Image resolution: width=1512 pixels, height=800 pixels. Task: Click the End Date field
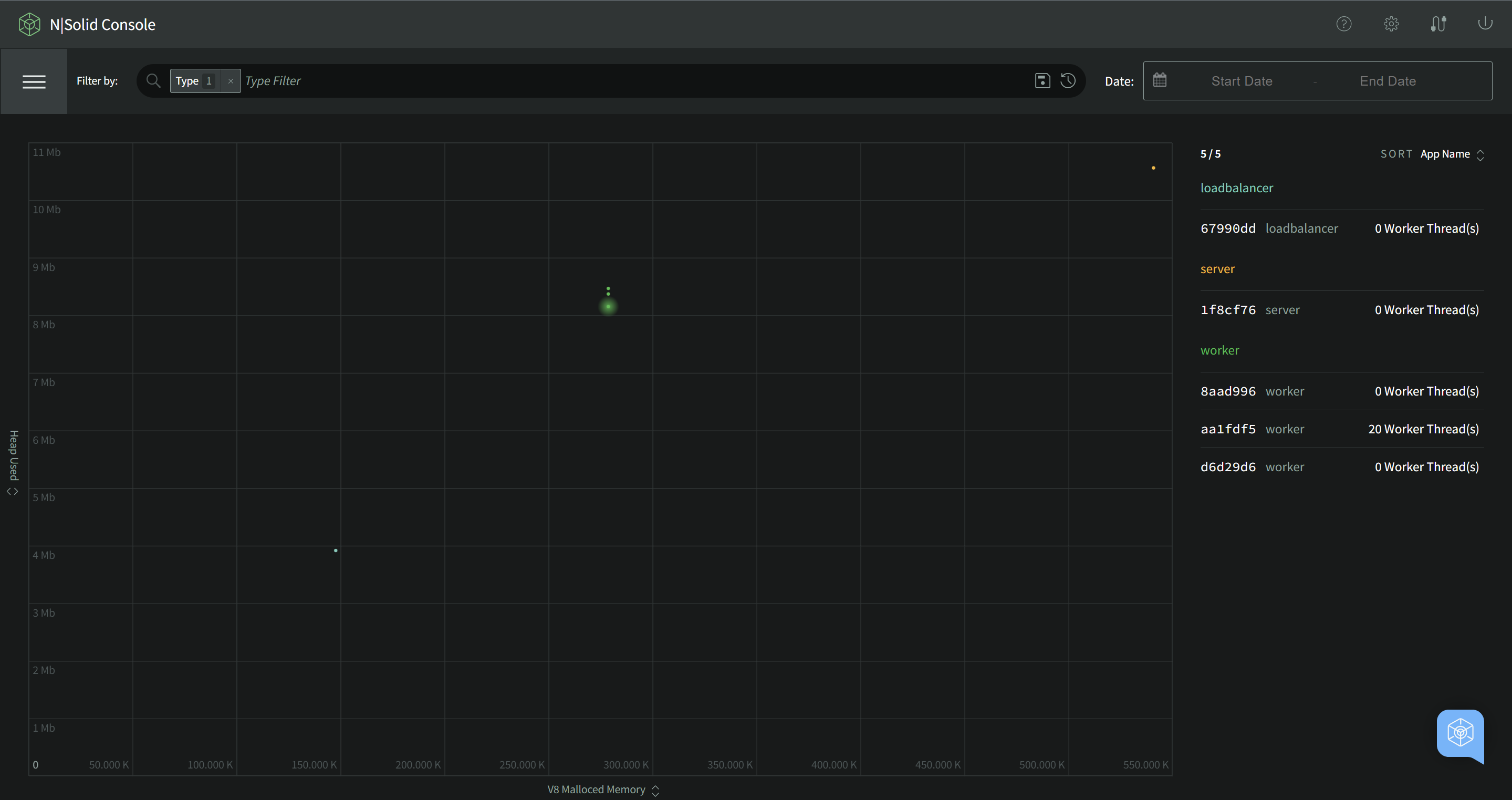(1388, 81)
